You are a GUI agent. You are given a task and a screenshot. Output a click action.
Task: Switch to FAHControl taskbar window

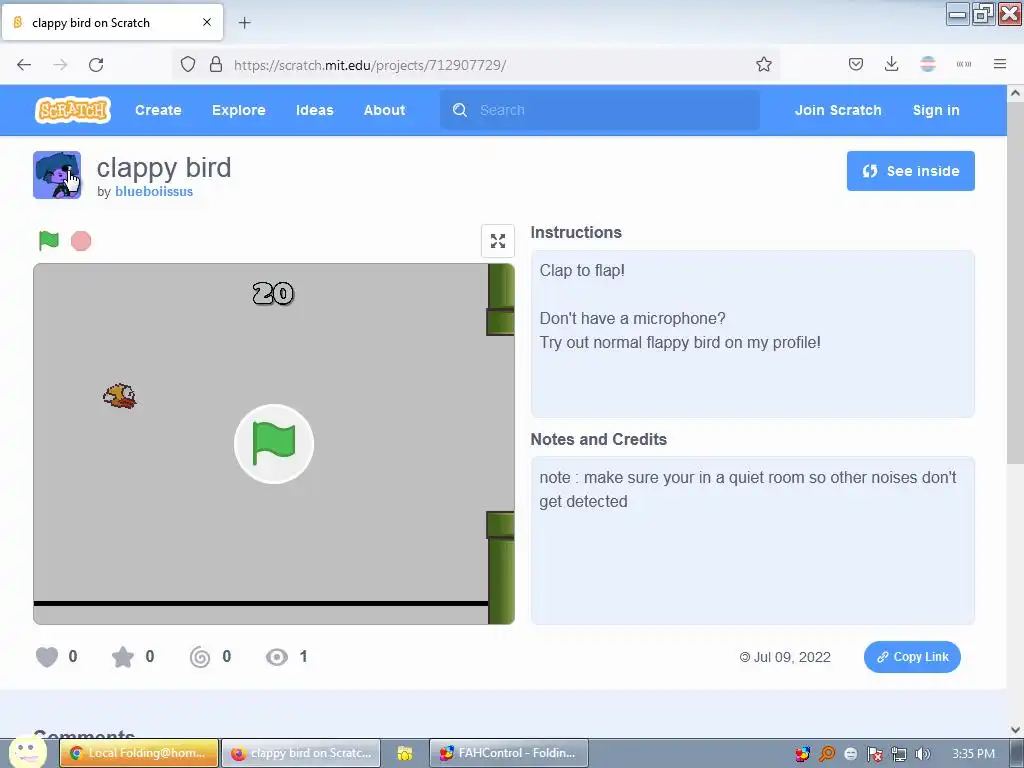tap(509, 753)
